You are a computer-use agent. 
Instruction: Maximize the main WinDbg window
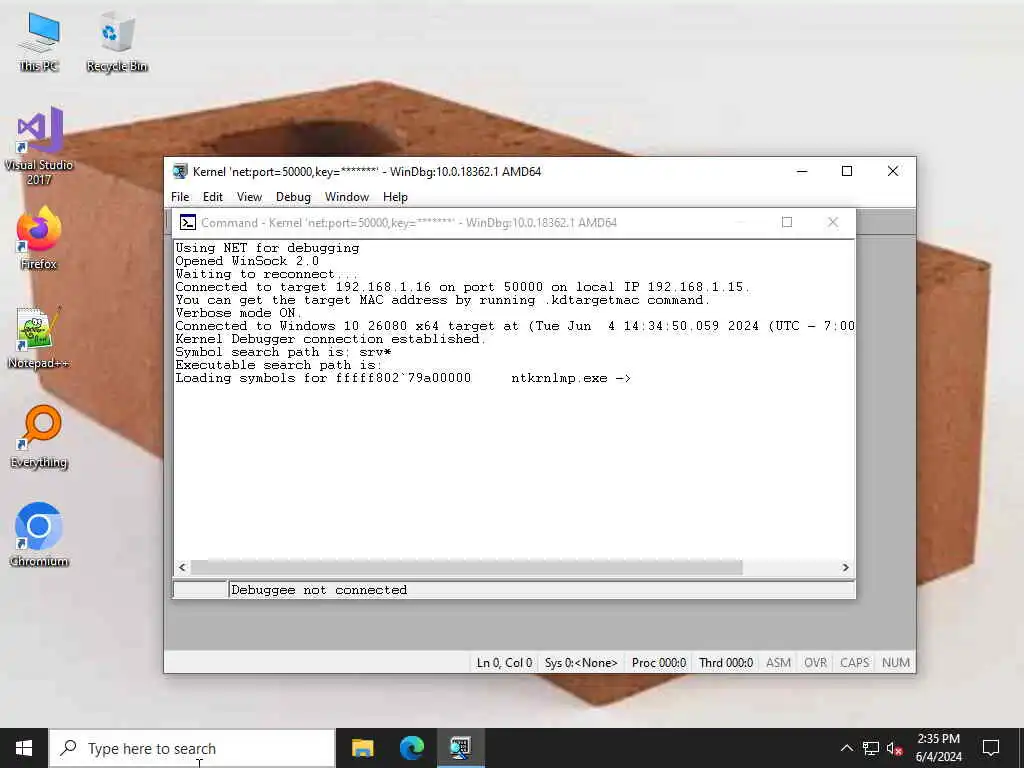pyautogui.click(x=847, y=172)
